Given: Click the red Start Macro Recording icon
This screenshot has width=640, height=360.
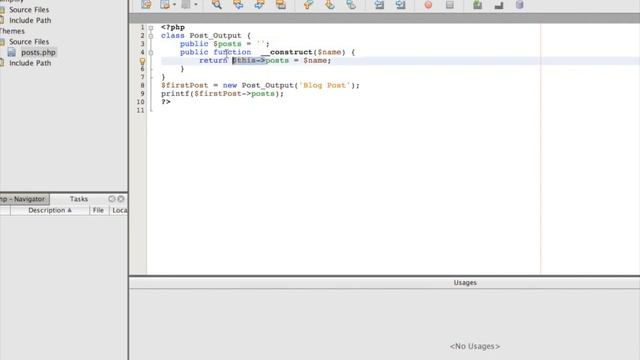Looking at the screenshot, I should [x=428, y=4].
